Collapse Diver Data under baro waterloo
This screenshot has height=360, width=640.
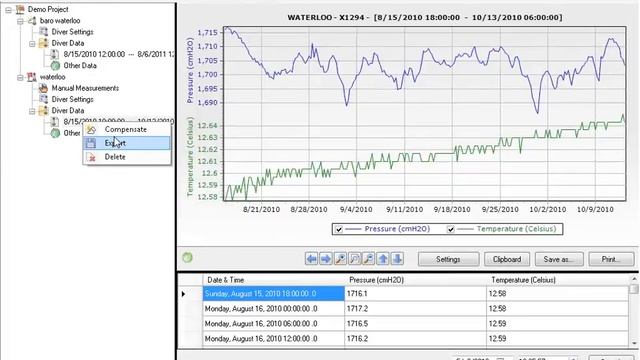point(32,43)
